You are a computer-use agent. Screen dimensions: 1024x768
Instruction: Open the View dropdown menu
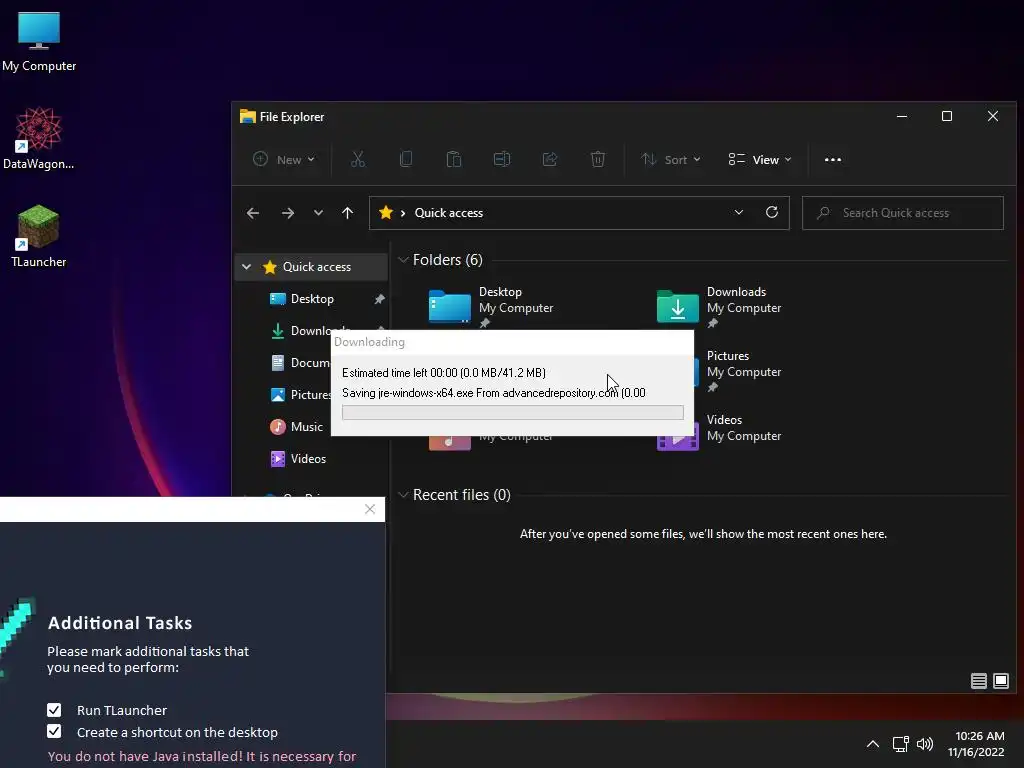pyautogui.click(x=760, y=159)
